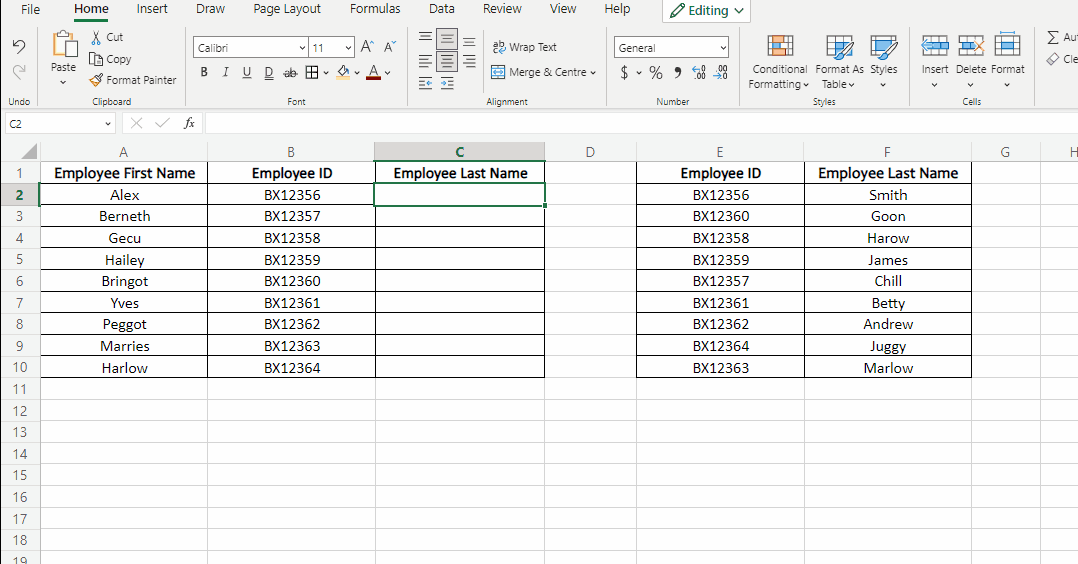
Task: Toggle centre horizontal alignment
Action: [447, 62]
